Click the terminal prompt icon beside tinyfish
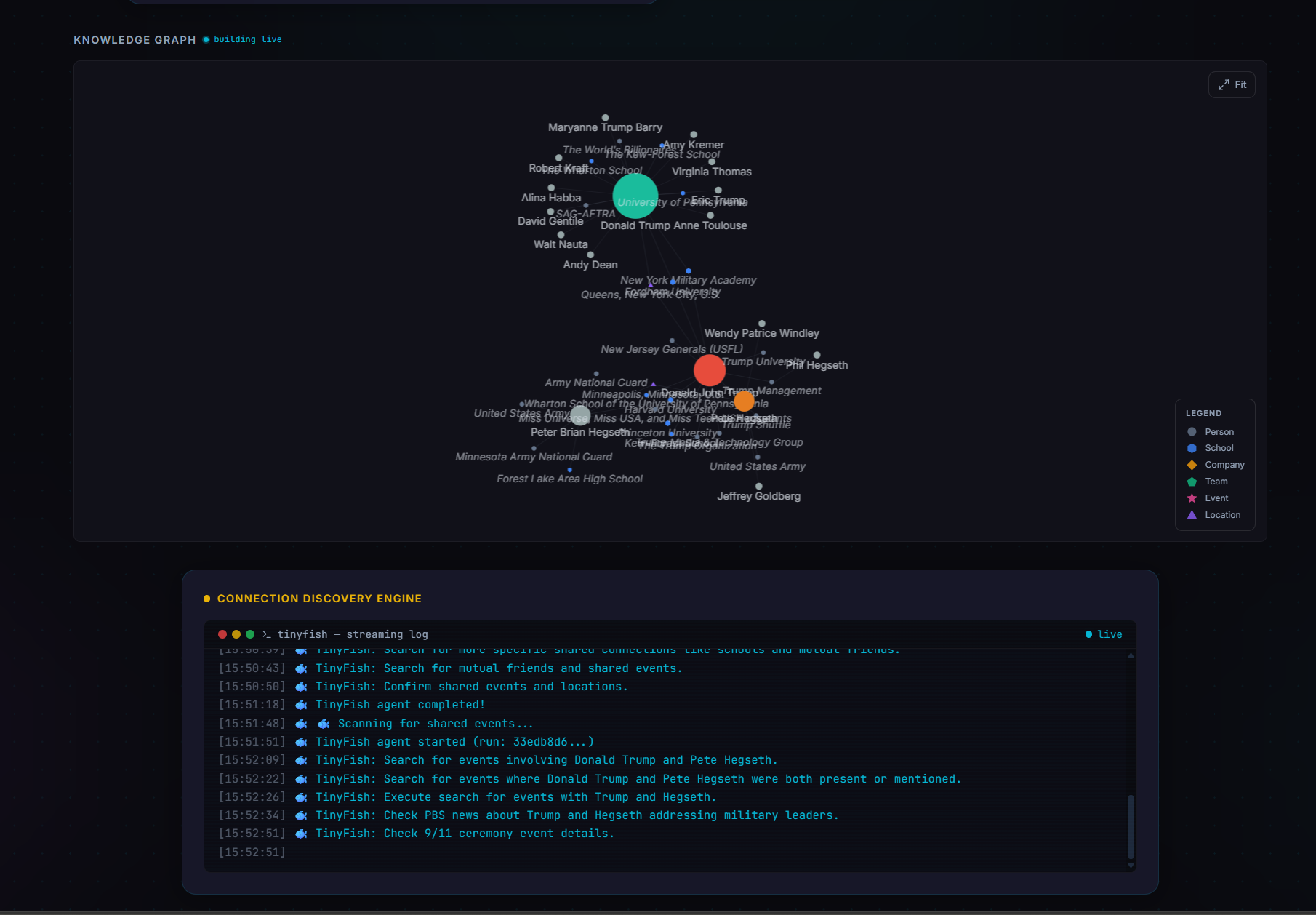Viewport: 1316px width, 915px height. point(267,634)
